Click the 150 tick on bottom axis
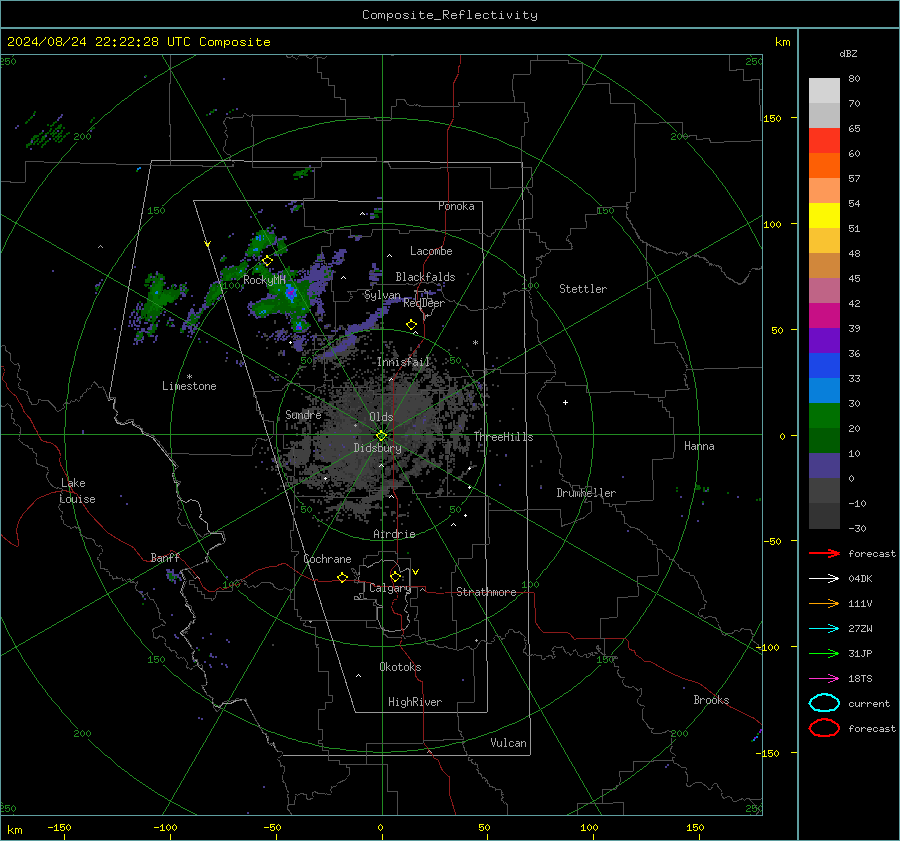 [695, 827]
